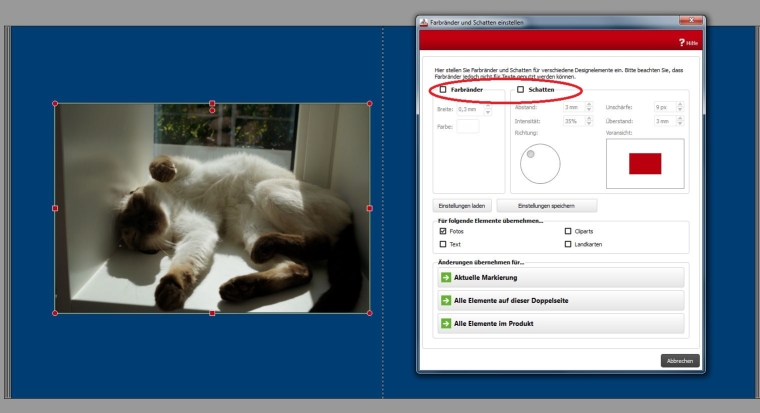Viewport: 760px width, 413px height.
Task: Click the photo's bottom center resize handle
Action: point(212,313)
